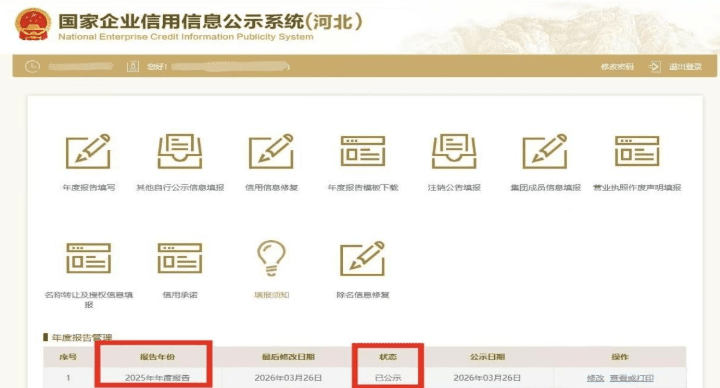Open the 年度报告模板下载 icon
Viewport: 720px width, 388px height.
pyautogui.click(x=363, y=151)
